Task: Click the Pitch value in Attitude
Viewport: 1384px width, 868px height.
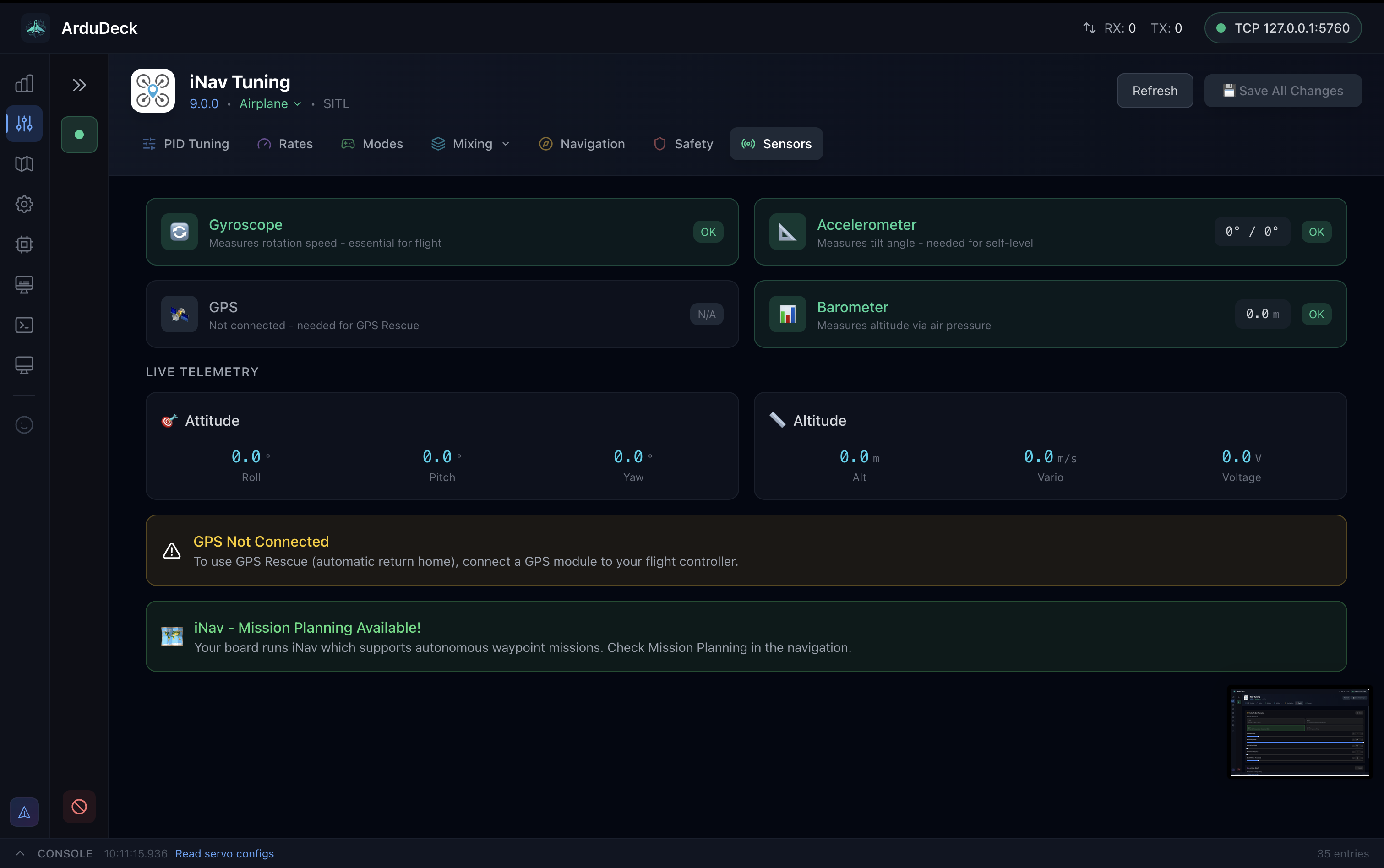Action: [442, 457]
